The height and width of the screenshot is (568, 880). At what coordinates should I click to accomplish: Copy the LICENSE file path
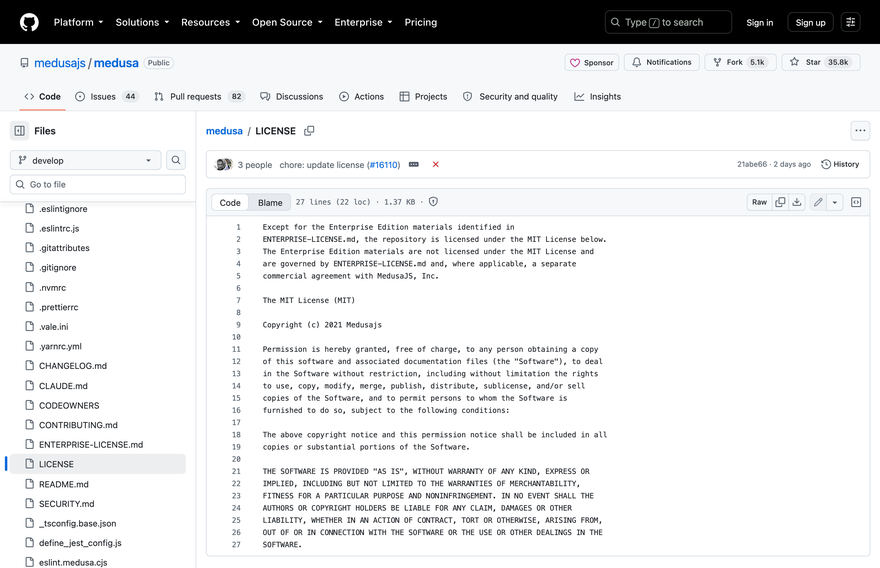click(x=309, y=131)
